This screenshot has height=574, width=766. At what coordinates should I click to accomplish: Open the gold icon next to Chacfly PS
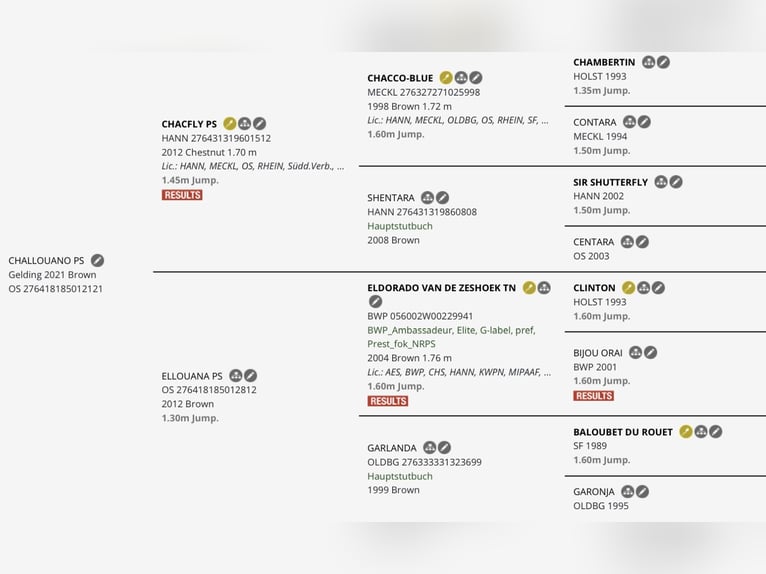tap(230, 124)
